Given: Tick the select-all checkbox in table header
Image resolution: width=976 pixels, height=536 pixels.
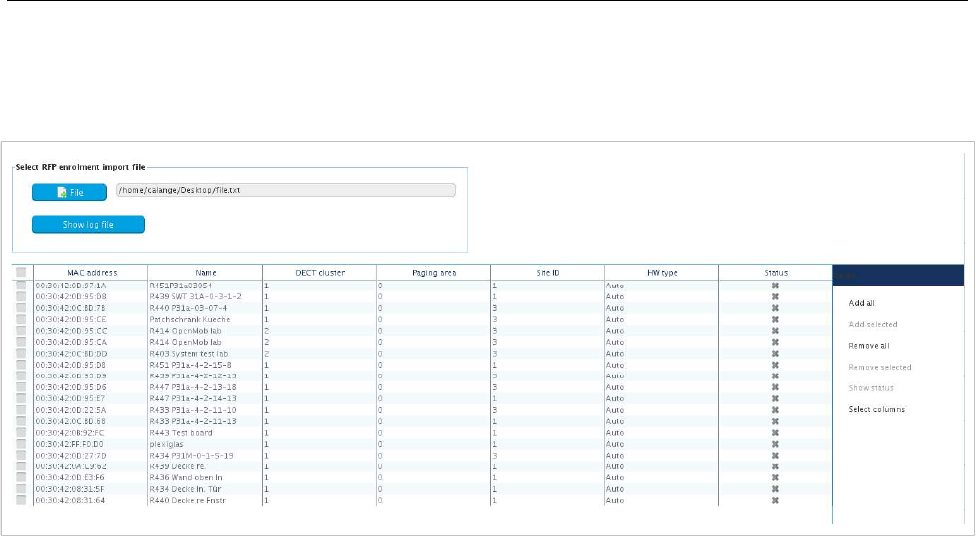Looking at the screenshot, I should pyautogui.click(x=21, y=272).
